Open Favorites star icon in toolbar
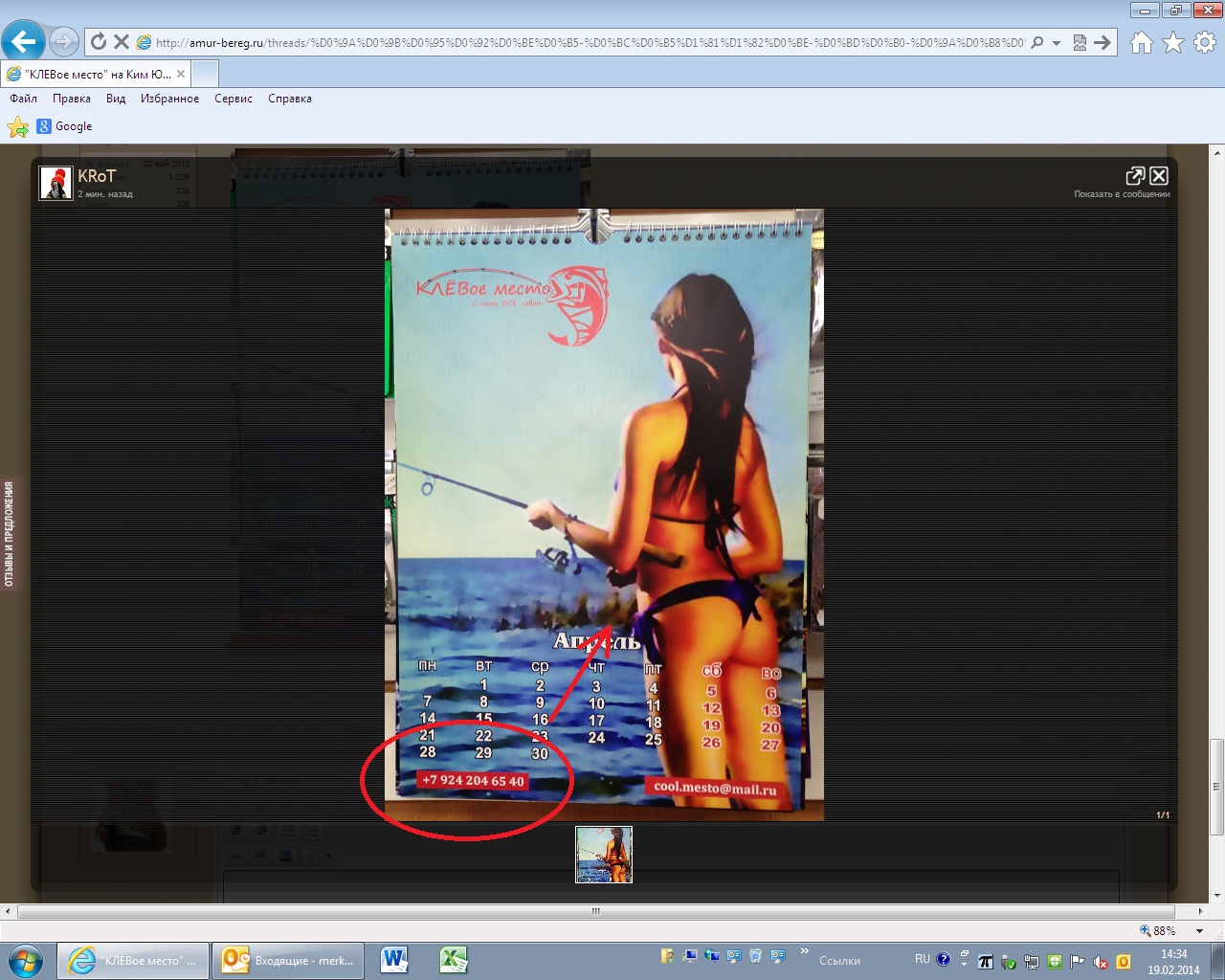This screenshot has height=980, width=1225. pyautogui.click(x=1172, y=42)
